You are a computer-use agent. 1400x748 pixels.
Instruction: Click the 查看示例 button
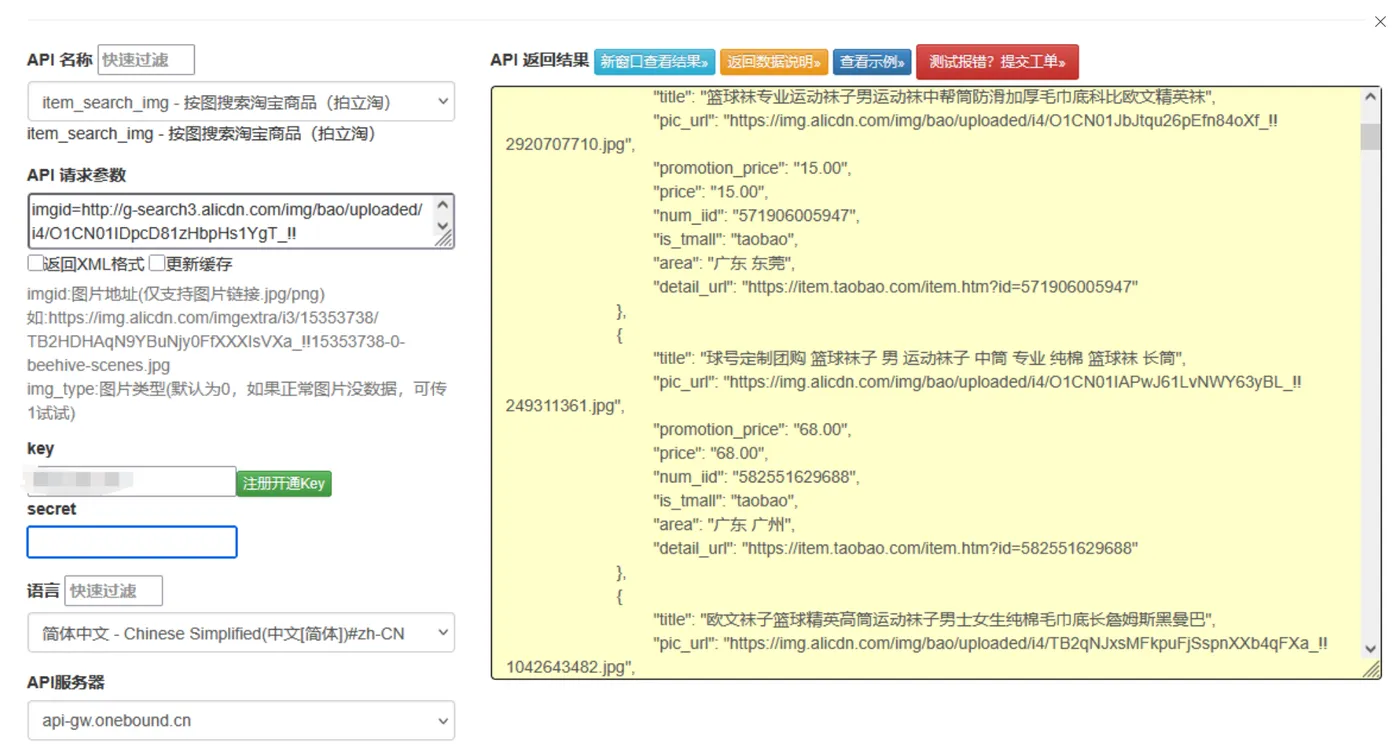pos(872,62)
